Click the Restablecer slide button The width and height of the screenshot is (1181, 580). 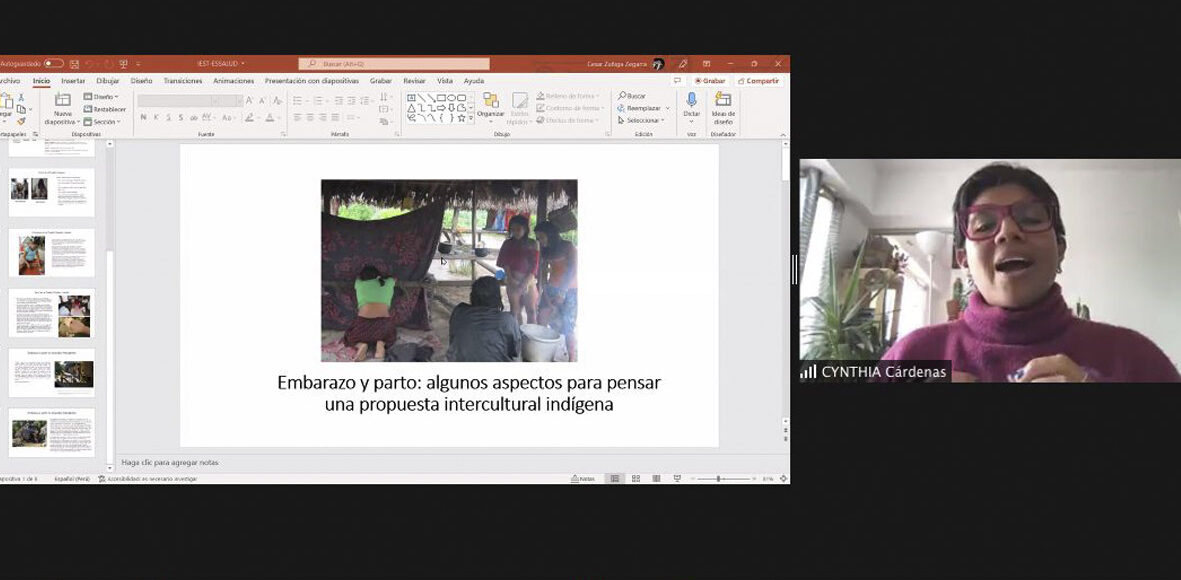[x=105, y=109]
